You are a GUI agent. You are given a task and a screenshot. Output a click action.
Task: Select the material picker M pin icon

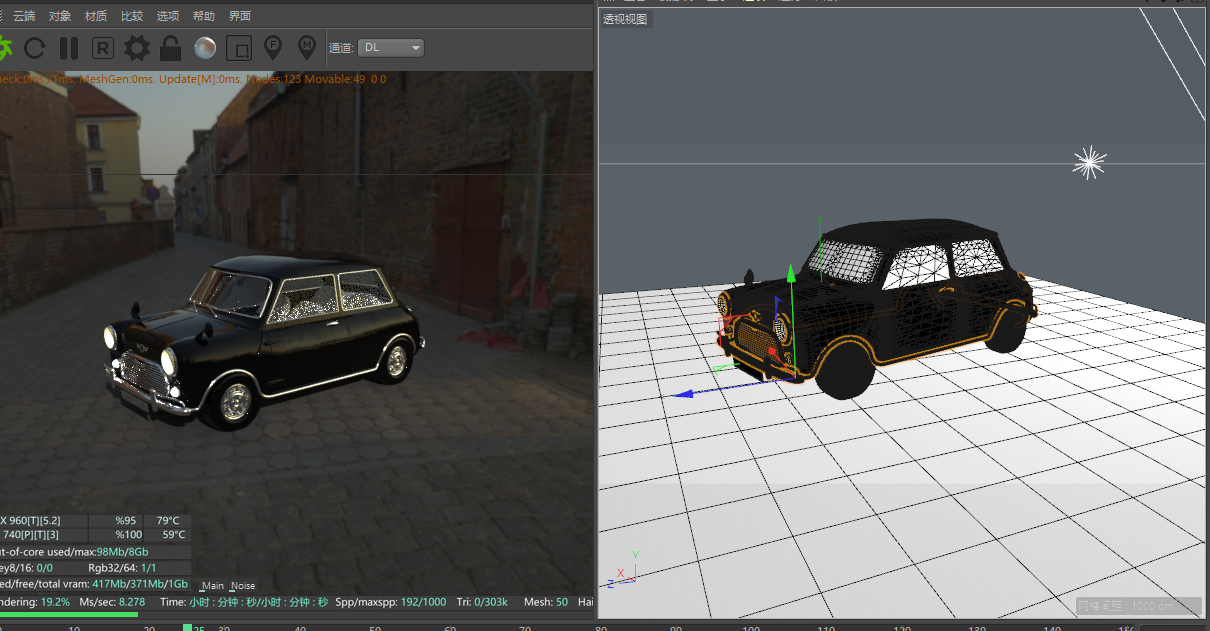(x=307, y=47)
